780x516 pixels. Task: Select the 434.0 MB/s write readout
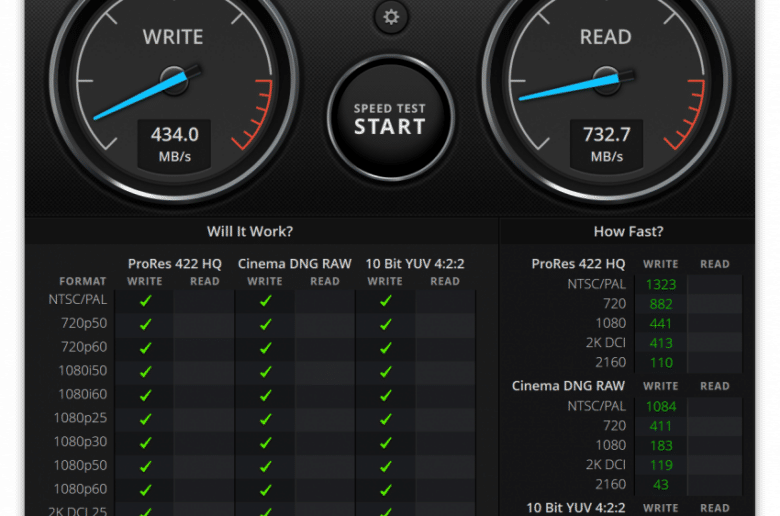coord(175,144)
